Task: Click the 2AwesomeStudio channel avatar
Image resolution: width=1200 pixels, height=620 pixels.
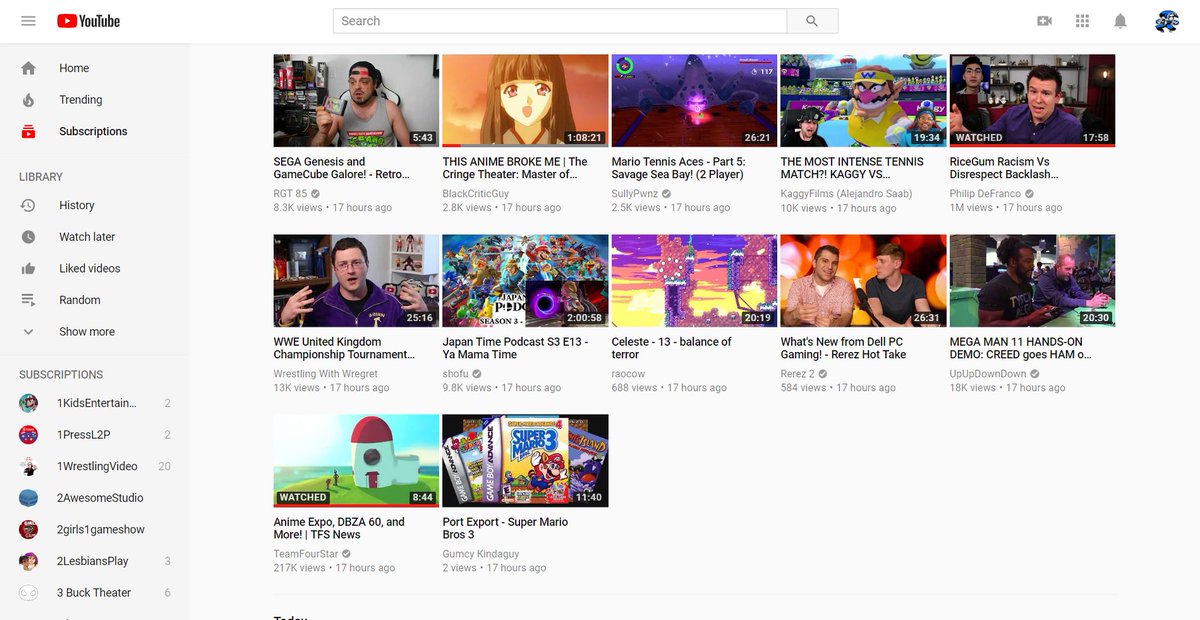Action: pyautogui.click(x=28, y=498)
